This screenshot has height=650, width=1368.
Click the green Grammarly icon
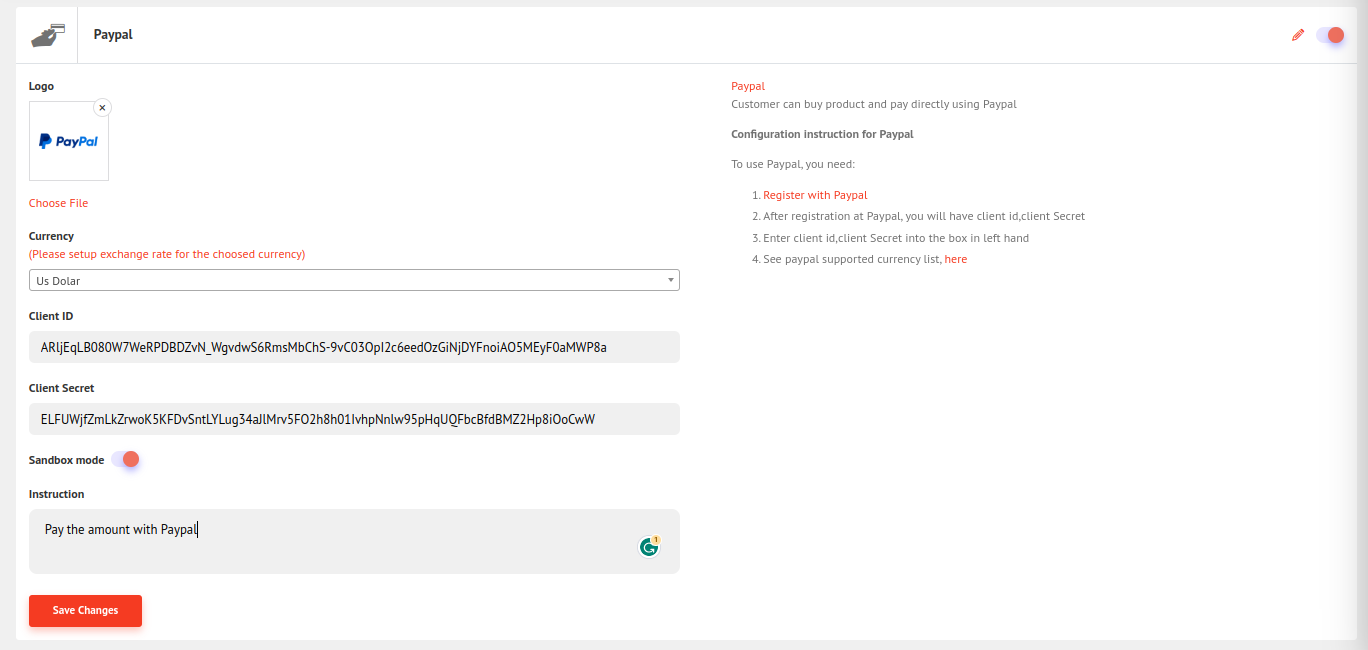649,546
